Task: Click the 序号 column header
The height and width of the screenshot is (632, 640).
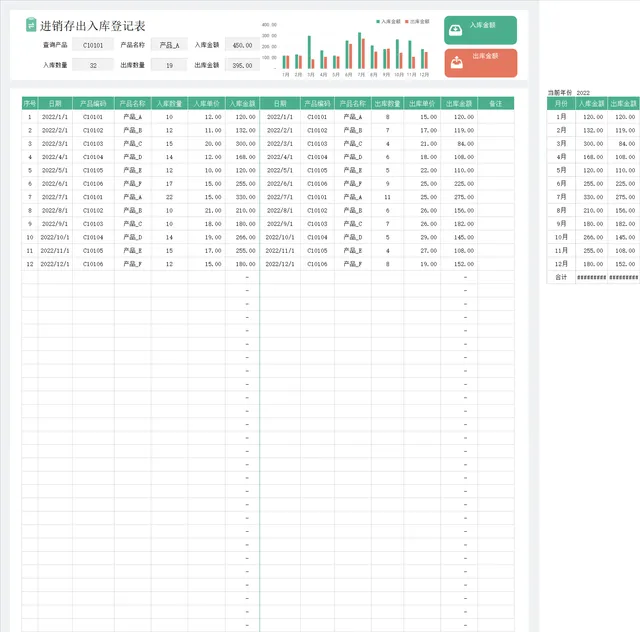Action: click(x=30, y=103)
